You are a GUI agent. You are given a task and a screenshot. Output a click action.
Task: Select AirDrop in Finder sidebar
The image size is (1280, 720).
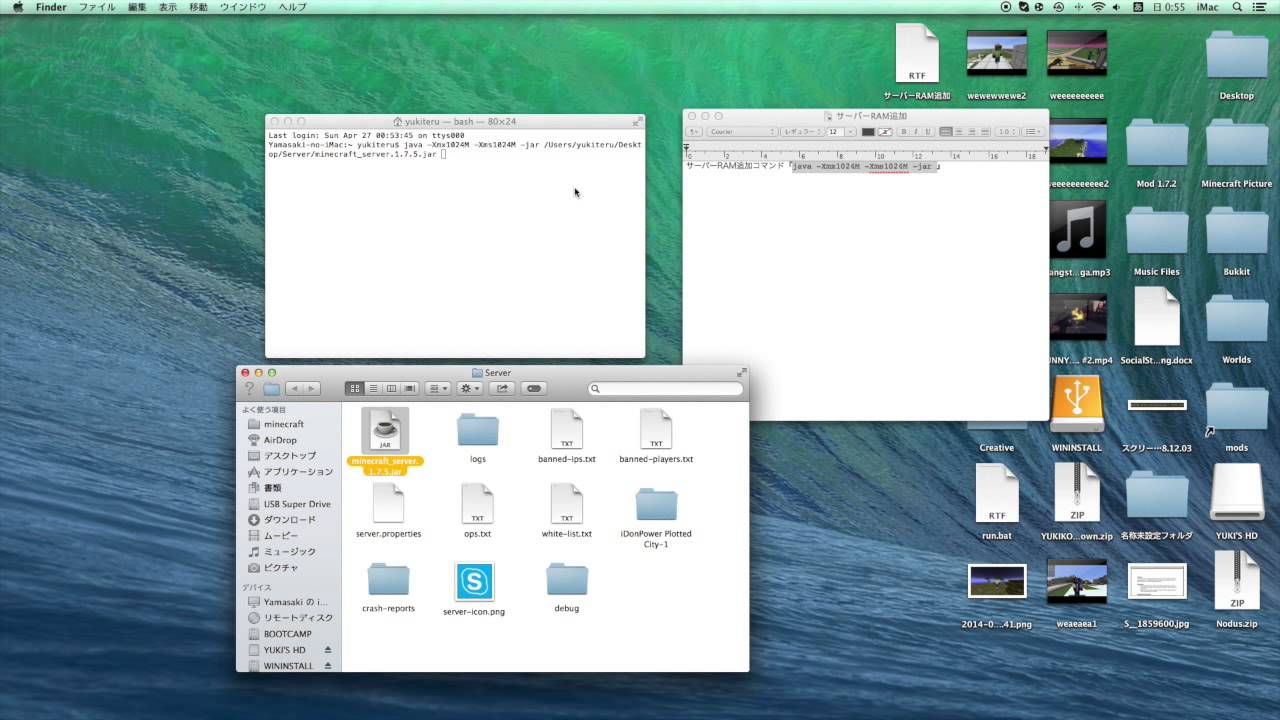(280, 440)
